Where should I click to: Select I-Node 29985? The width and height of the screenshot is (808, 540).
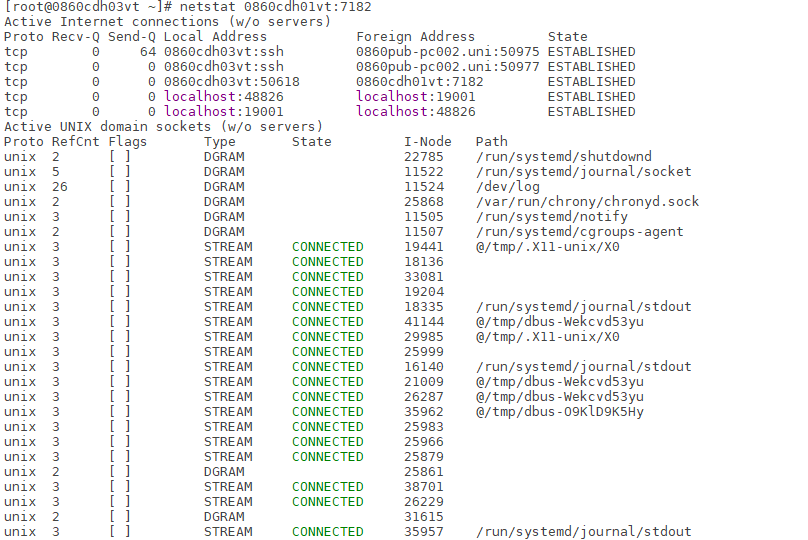(x=424, y=336)
